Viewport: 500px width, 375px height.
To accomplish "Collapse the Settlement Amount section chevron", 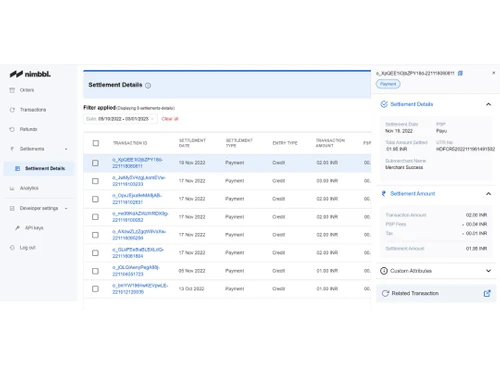I will pos(488,194).
